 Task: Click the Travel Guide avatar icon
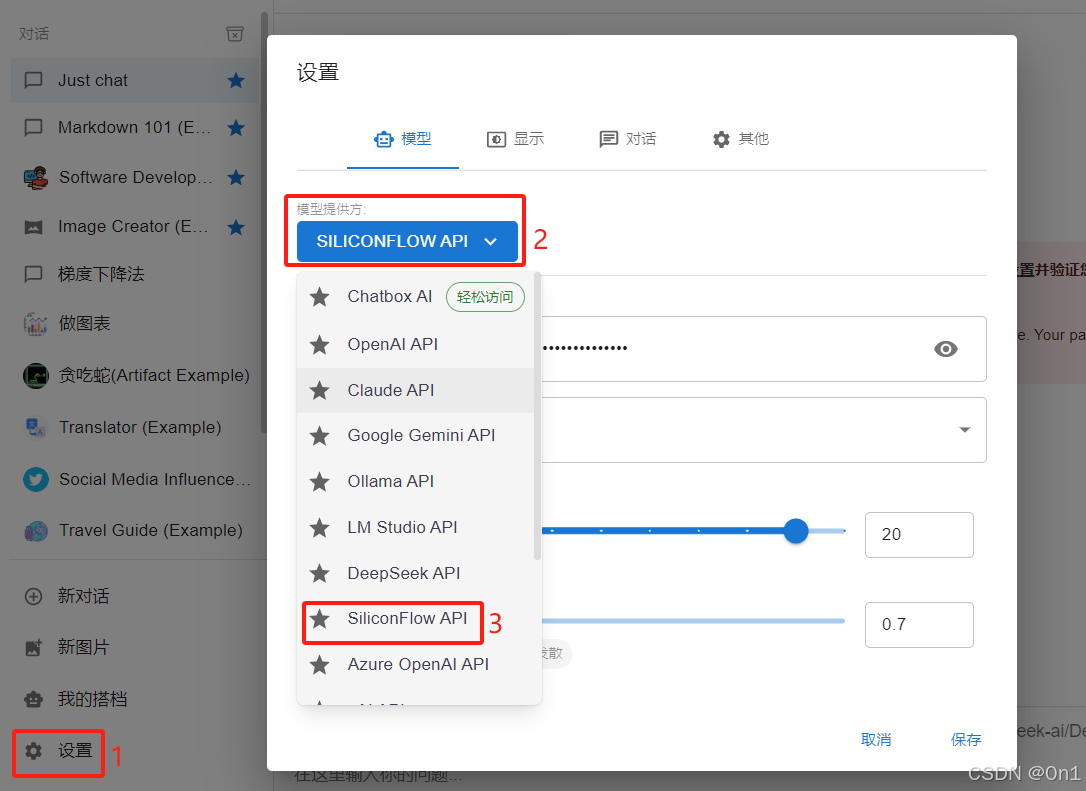point(35,531)
